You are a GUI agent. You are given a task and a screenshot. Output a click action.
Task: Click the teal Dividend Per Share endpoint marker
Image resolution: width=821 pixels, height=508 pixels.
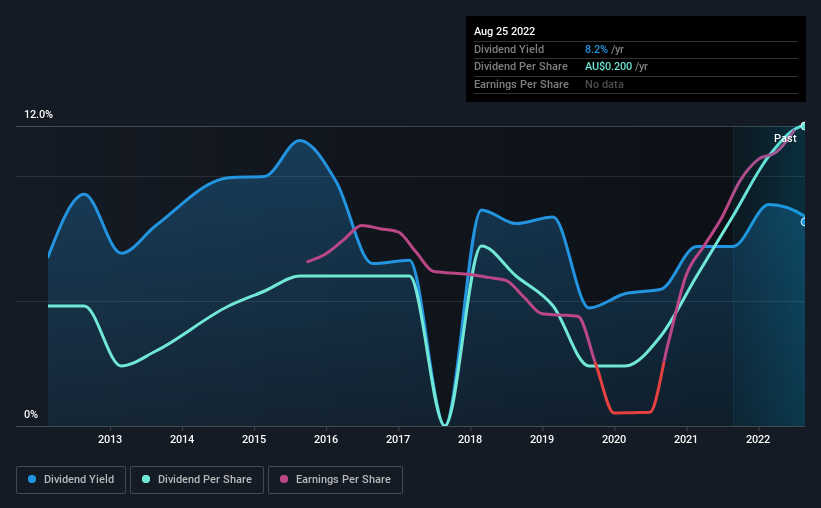tap(803, 126)
